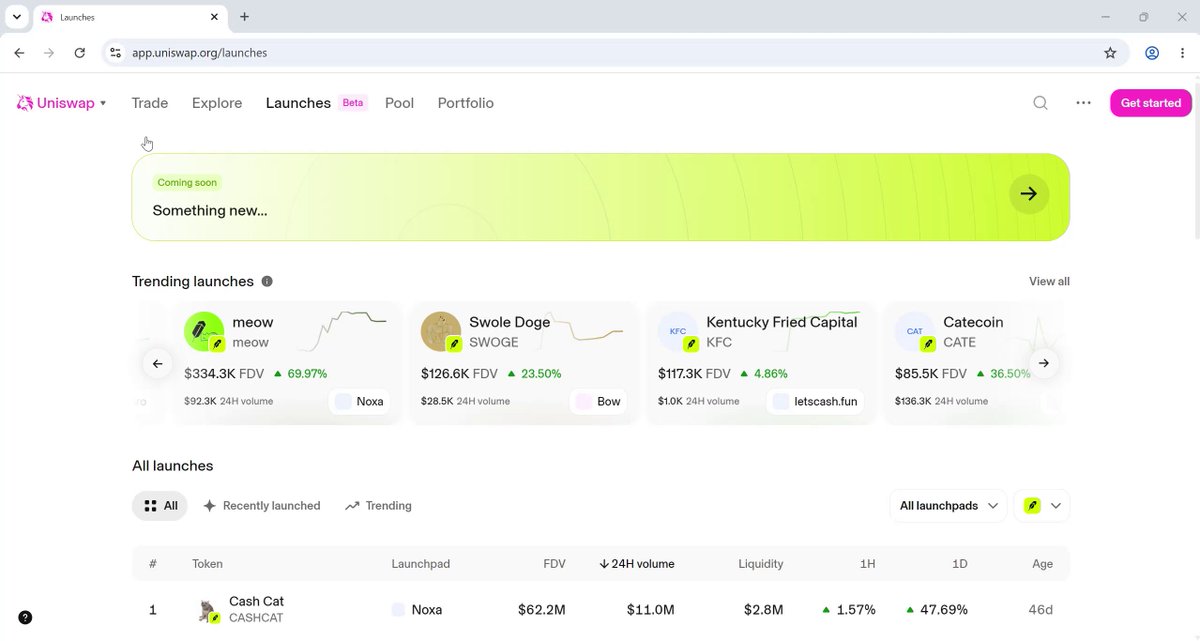Reload the page
Screen dimensions: 1200x641
click(x=80, y=53)
